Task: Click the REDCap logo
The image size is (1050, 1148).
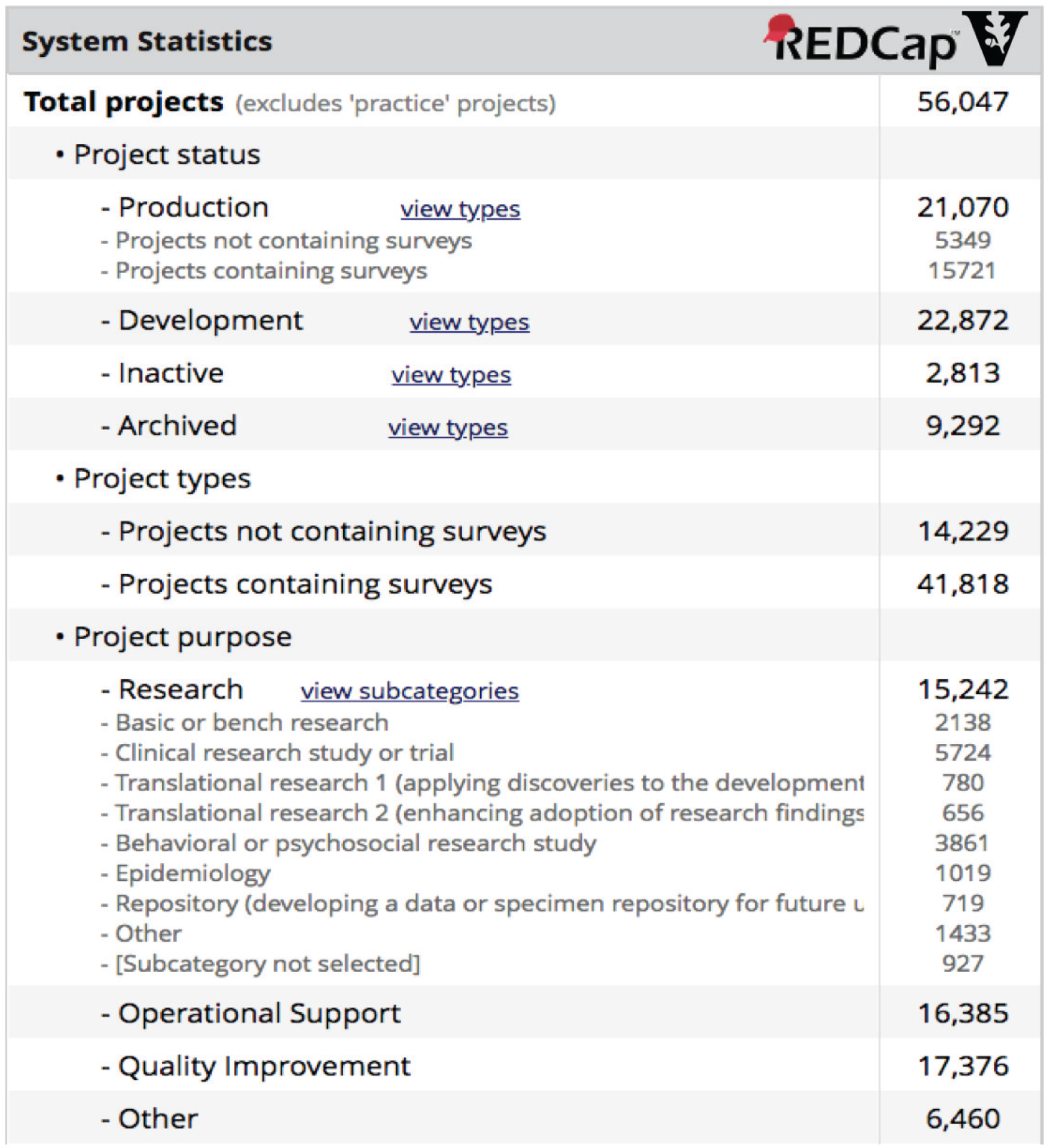Action: click(862, 41)
